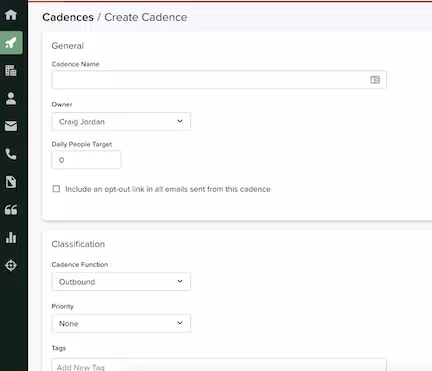Open the crosshair target icon in sidebar
Image resolution: width=432 pixels, height=371 pixels.
[x=11, y=265]
